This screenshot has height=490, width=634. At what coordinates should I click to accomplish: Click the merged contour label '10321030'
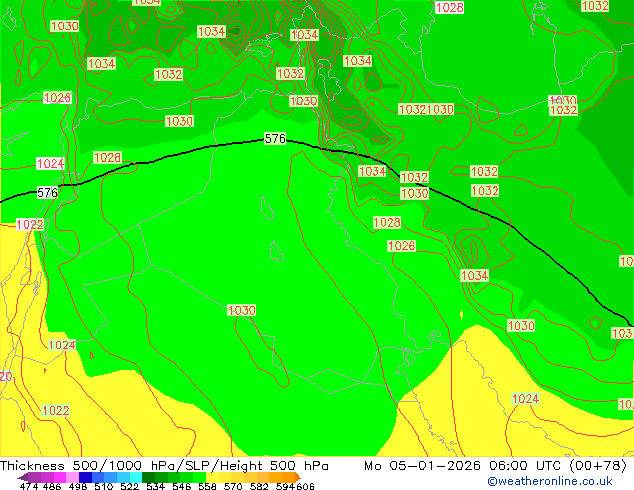coord(426,109)
